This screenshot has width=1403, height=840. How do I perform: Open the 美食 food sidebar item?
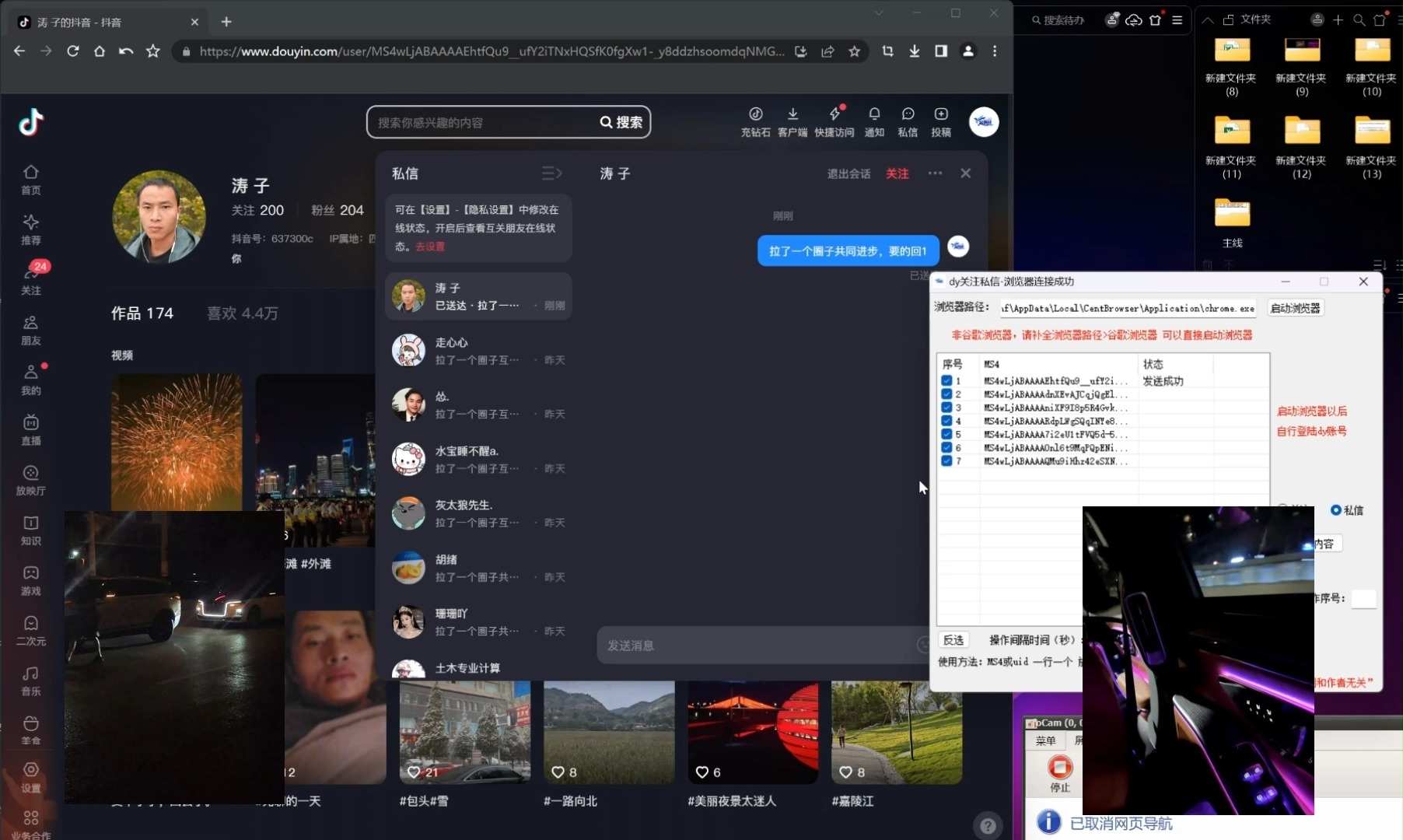pos(30,730)
